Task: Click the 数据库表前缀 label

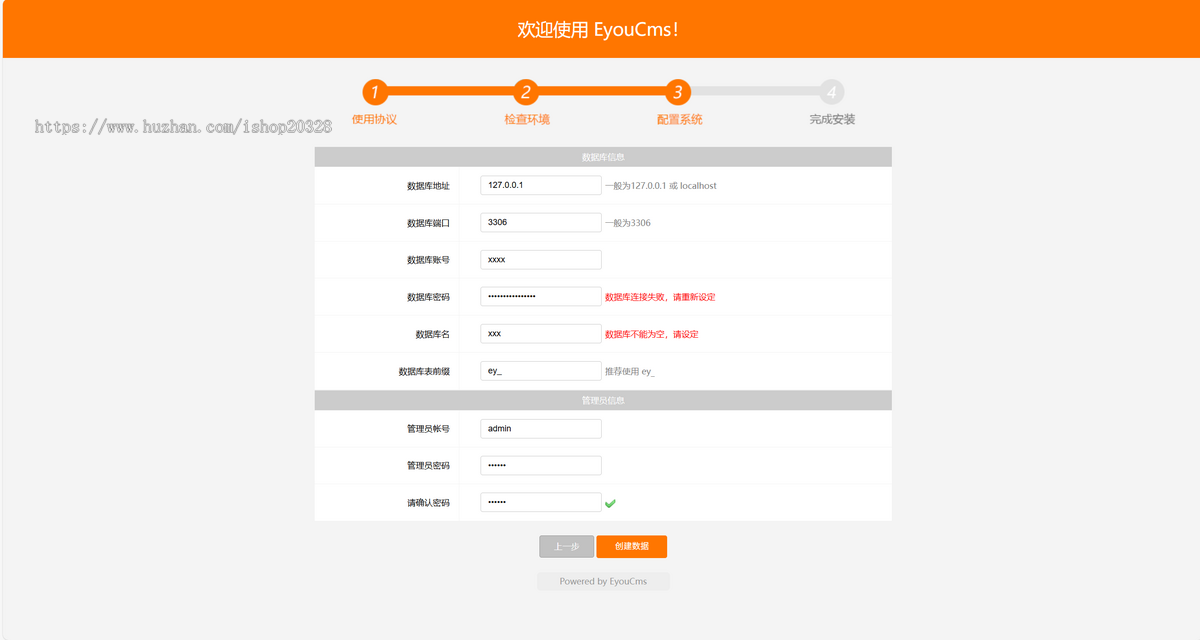Action: click(x=424, y=371)
